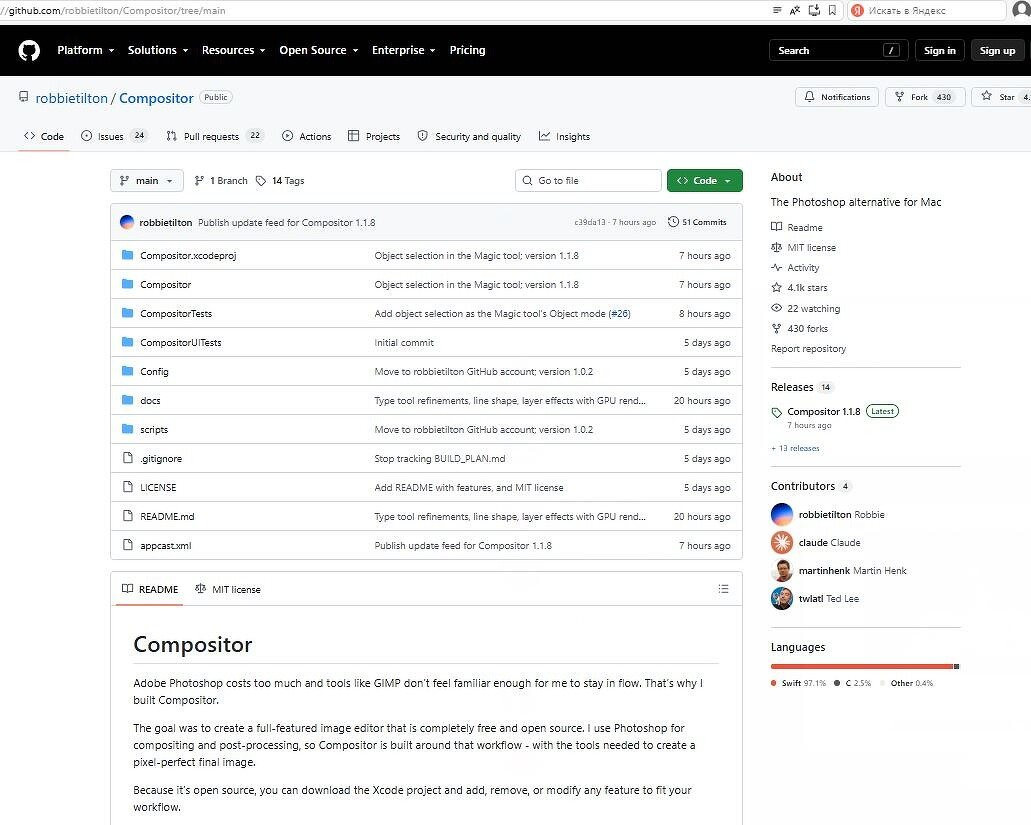Screen dimensions: 1031x825
Task: Expand the Resources menu
Action: [x=233, y=51]
